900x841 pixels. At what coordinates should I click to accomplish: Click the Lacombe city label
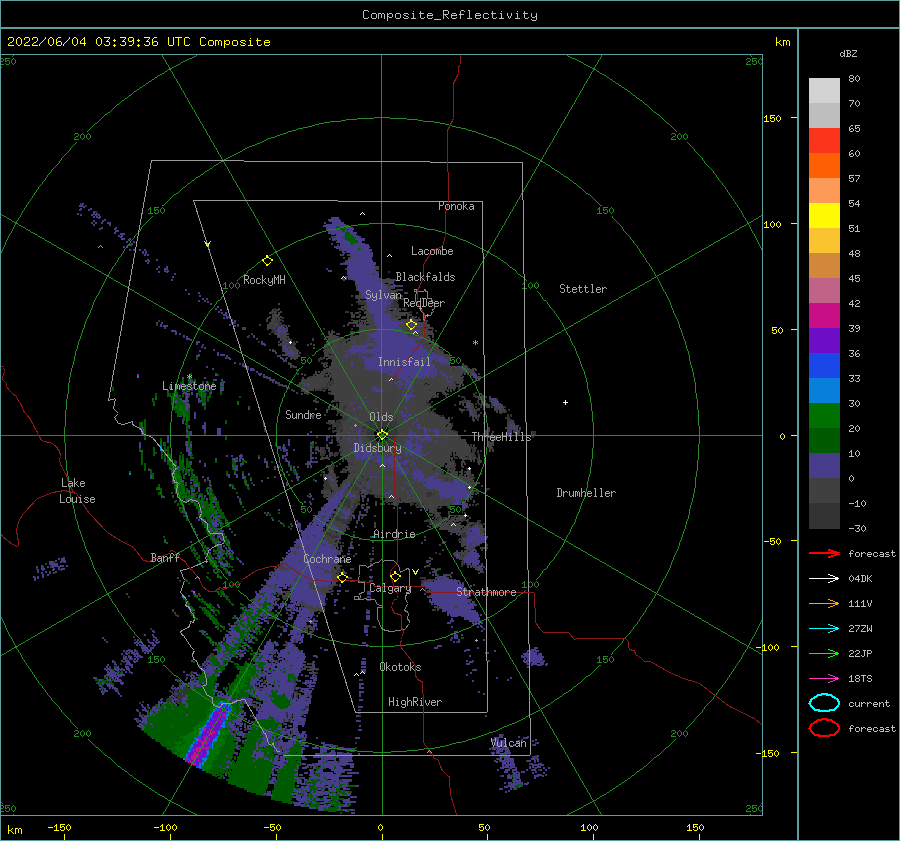point(432,251)
